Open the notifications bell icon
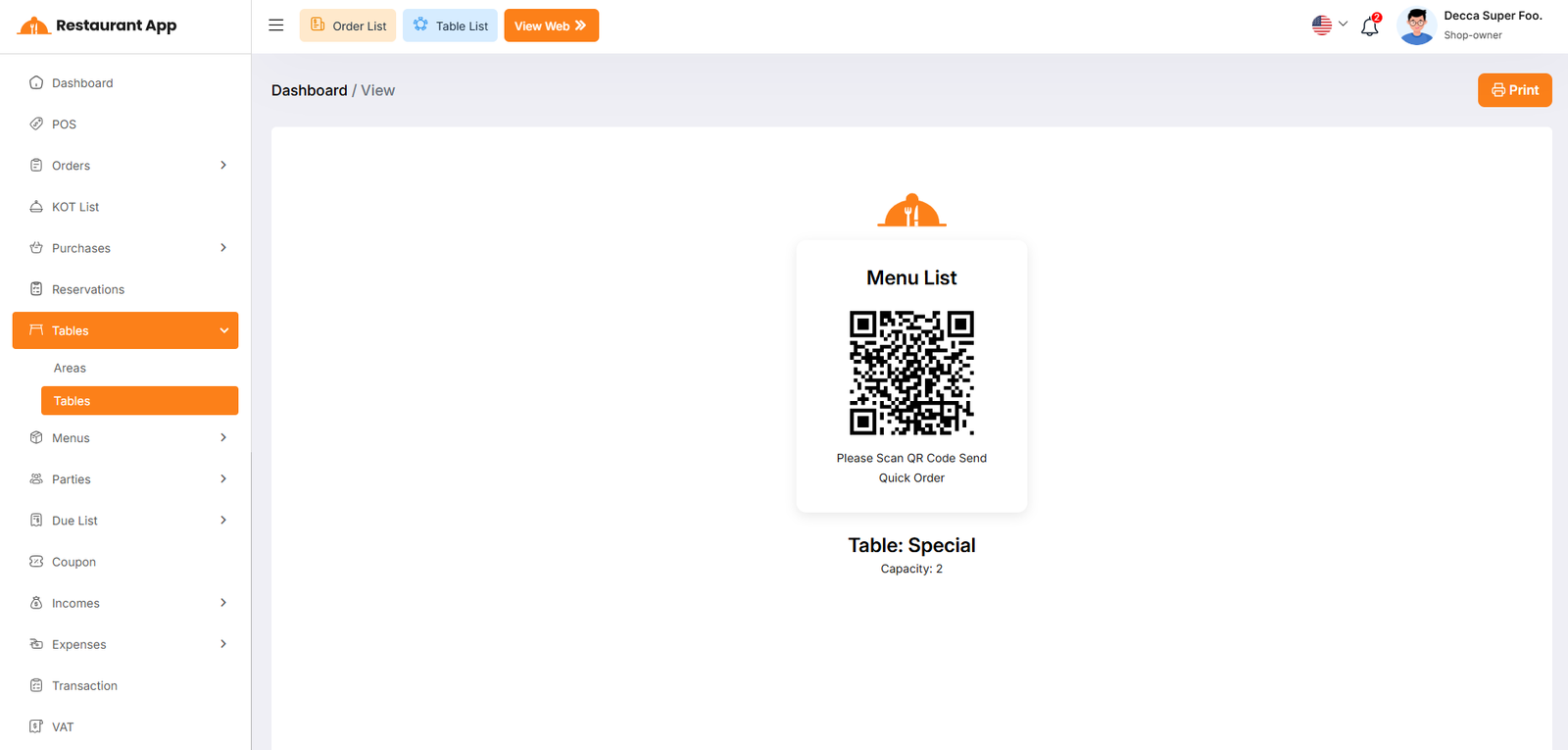Screen dimensions: 1568x750 [1369, 26]
